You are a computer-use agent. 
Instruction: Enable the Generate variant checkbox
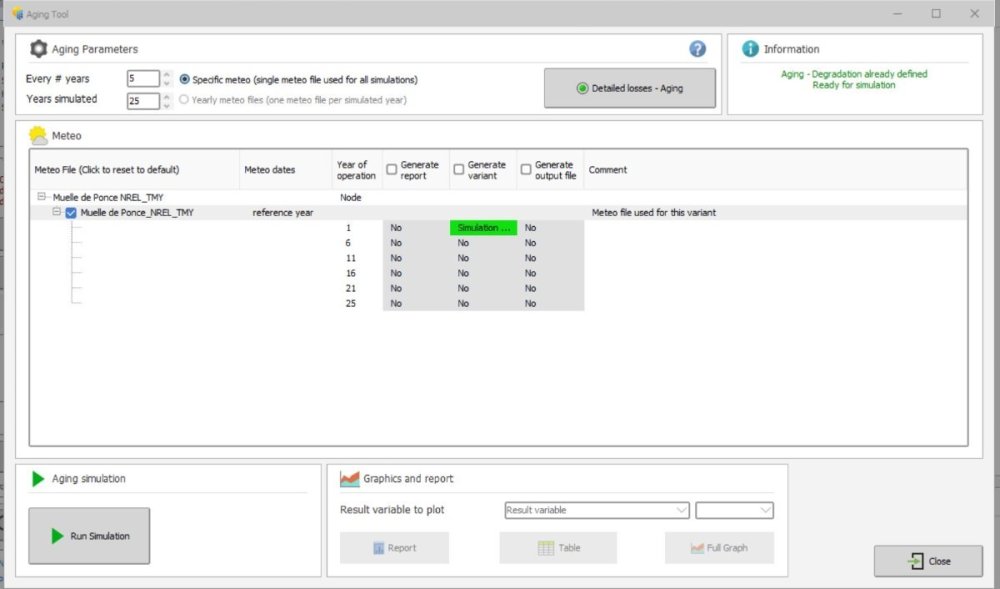(459, 170)
